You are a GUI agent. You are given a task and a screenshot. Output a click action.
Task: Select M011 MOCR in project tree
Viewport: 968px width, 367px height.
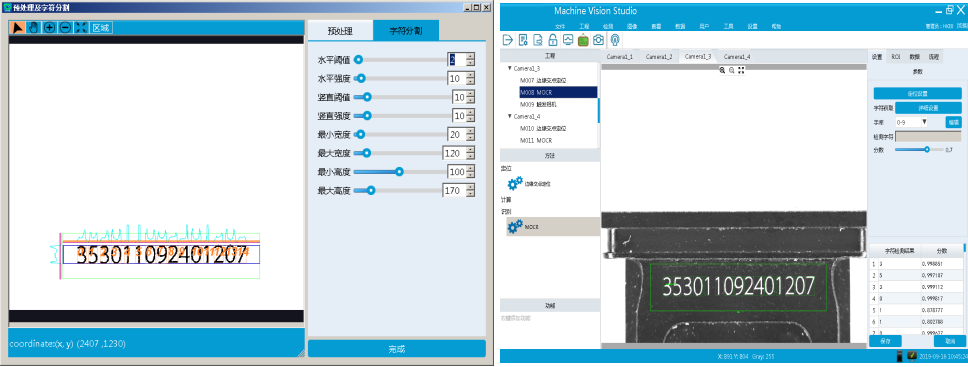point(536,140)
